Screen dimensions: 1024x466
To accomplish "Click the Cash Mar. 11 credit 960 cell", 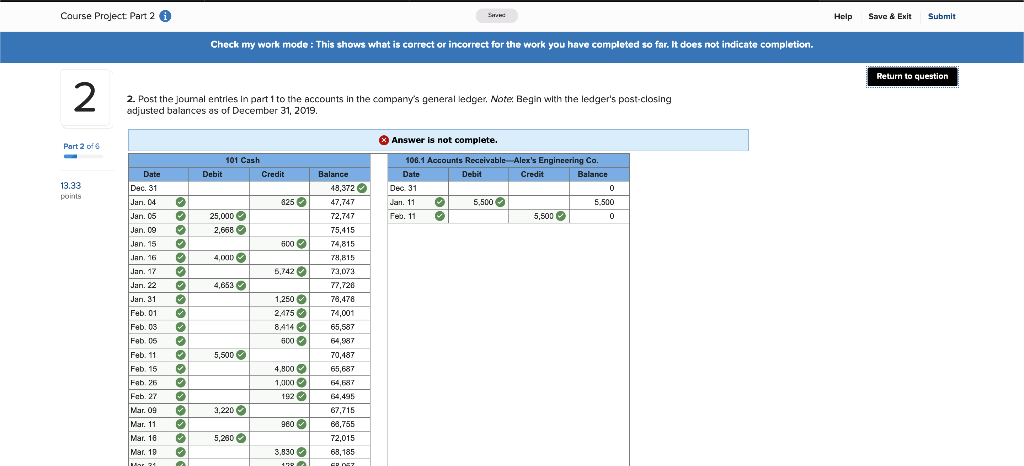I will click(280, 424).
